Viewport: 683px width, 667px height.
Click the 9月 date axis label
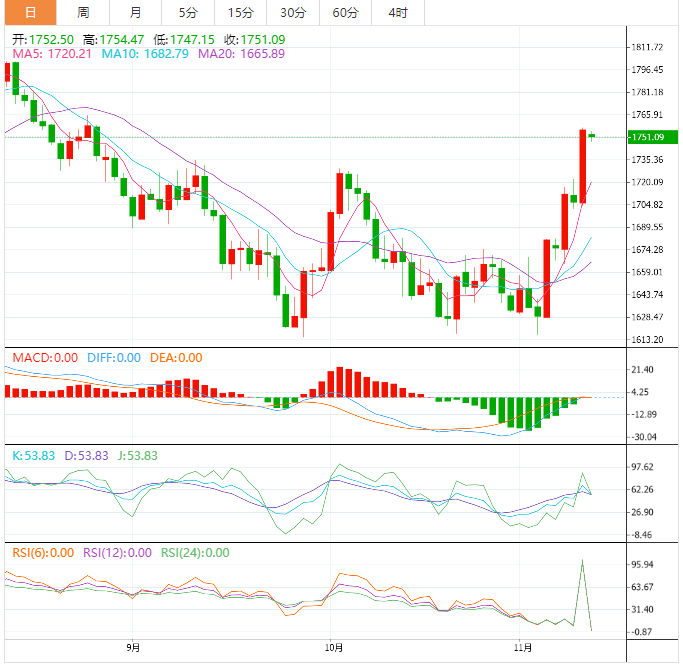133,648
